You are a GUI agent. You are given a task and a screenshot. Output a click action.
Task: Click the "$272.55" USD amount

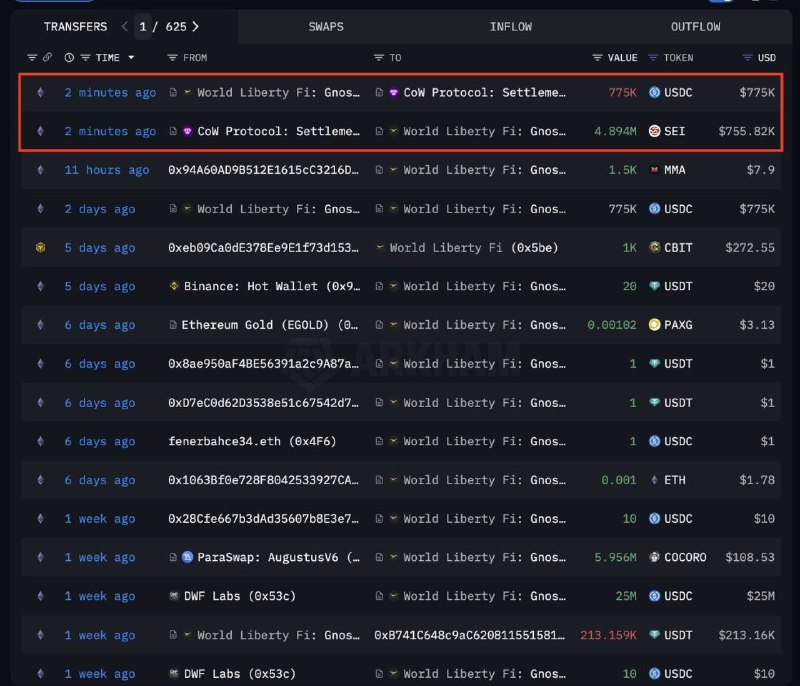coord(750,247)
